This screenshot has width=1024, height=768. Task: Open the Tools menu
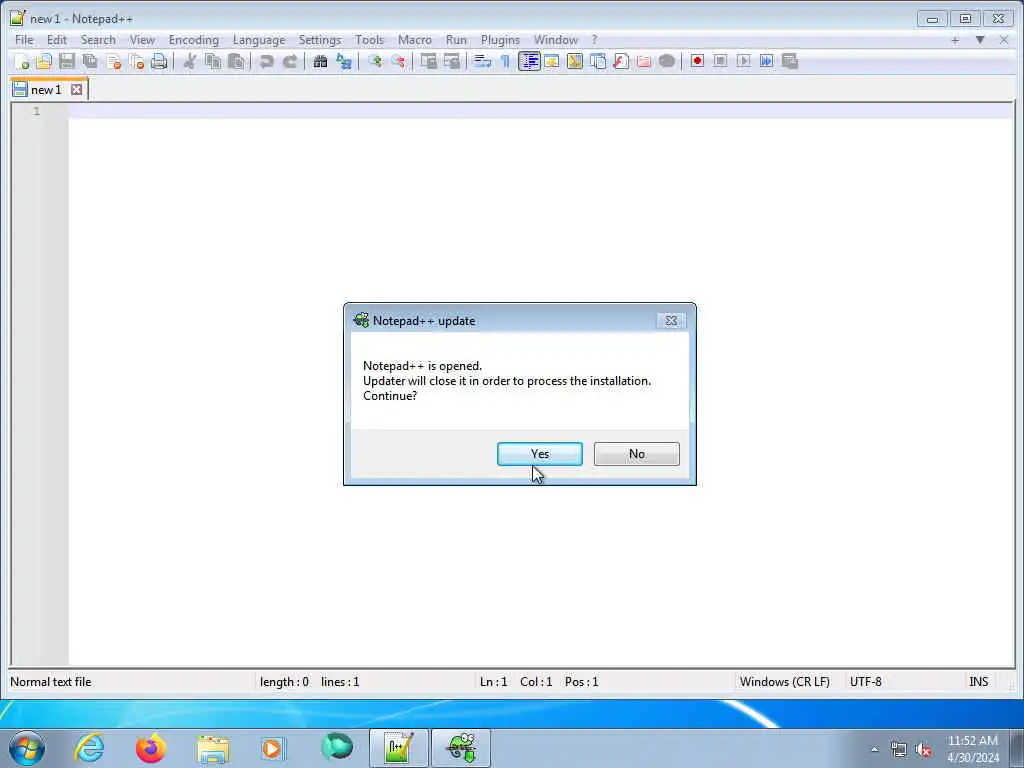pos(370,40)
